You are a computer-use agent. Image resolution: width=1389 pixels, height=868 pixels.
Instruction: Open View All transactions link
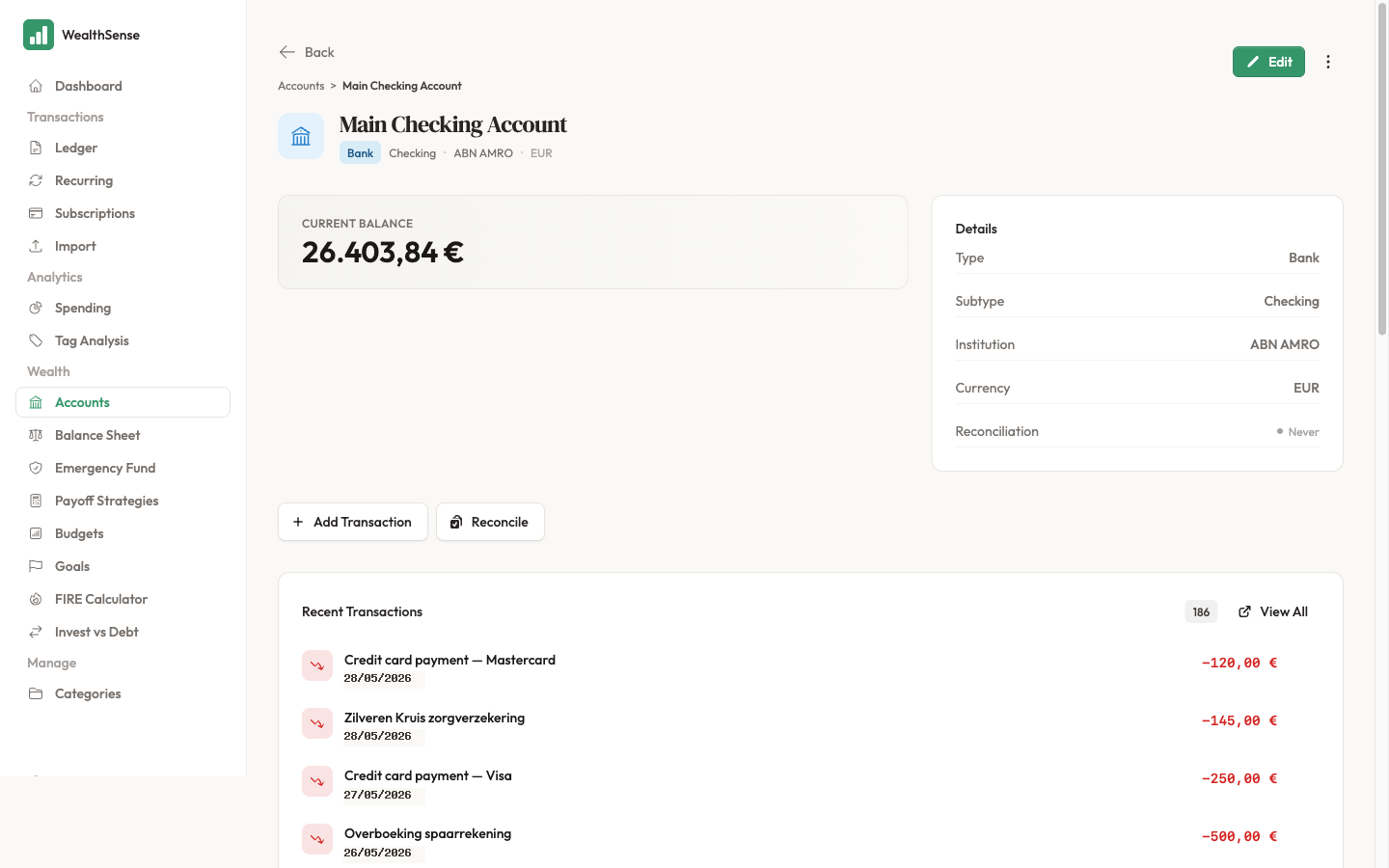pyautogui.click(x=1273, y=611)
